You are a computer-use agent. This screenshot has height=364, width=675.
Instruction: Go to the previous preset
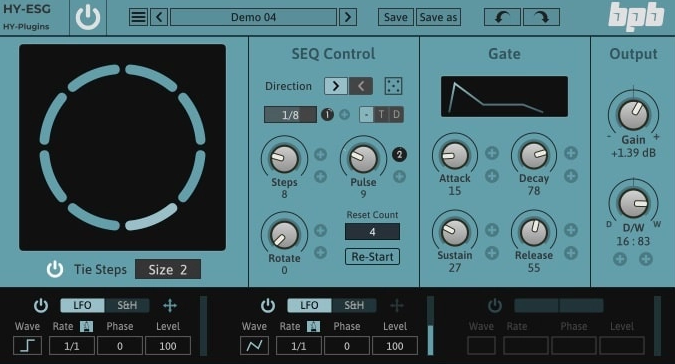[159, 17]
